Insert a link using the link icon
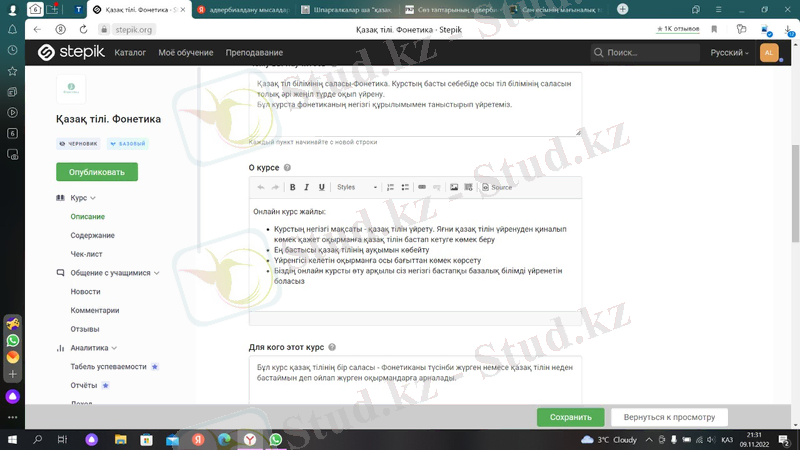Viewport: 800px width, 450px height. (422, 187)
